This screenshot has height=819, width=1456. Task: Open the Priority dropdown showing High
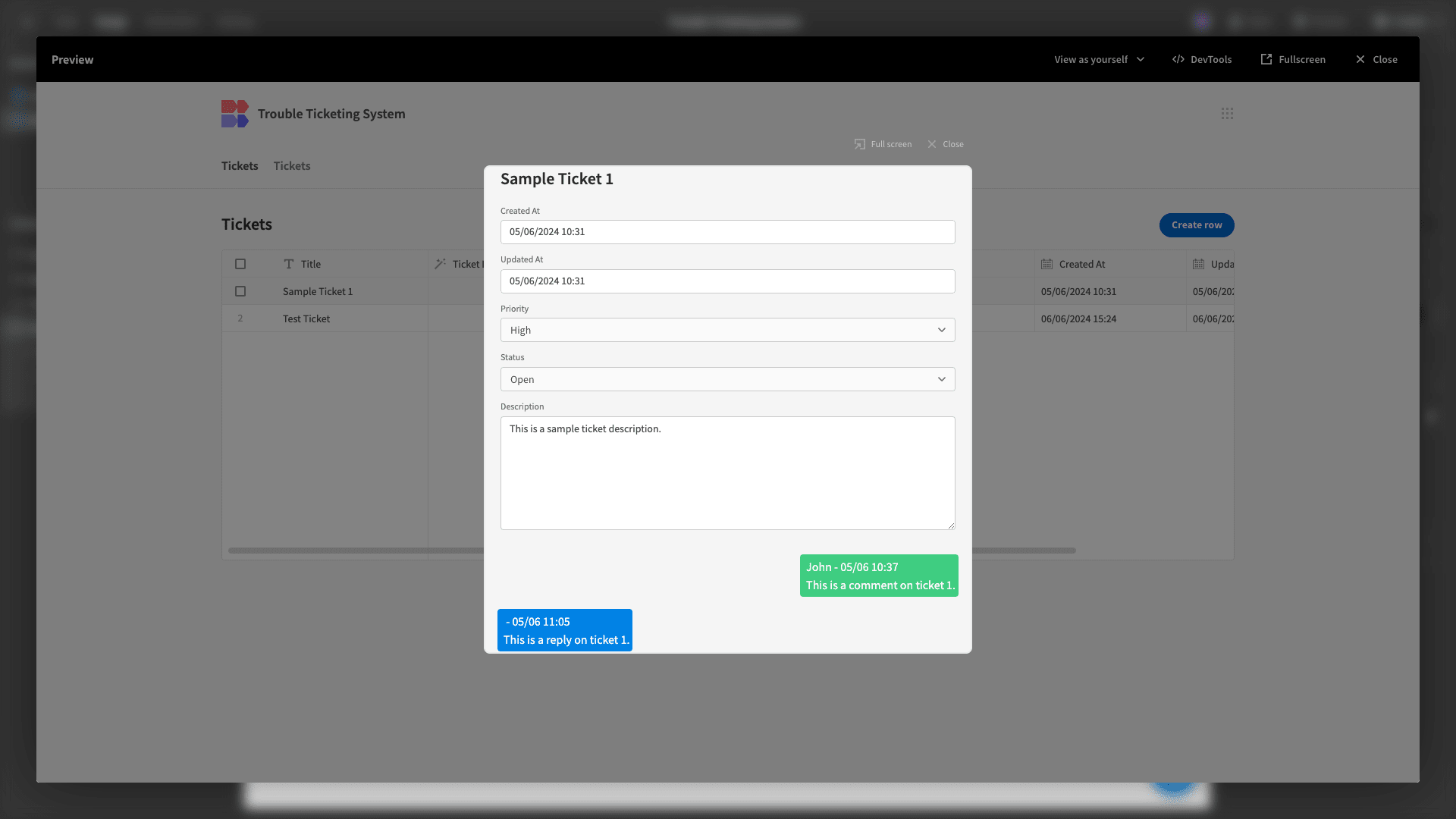coord(727,330)
